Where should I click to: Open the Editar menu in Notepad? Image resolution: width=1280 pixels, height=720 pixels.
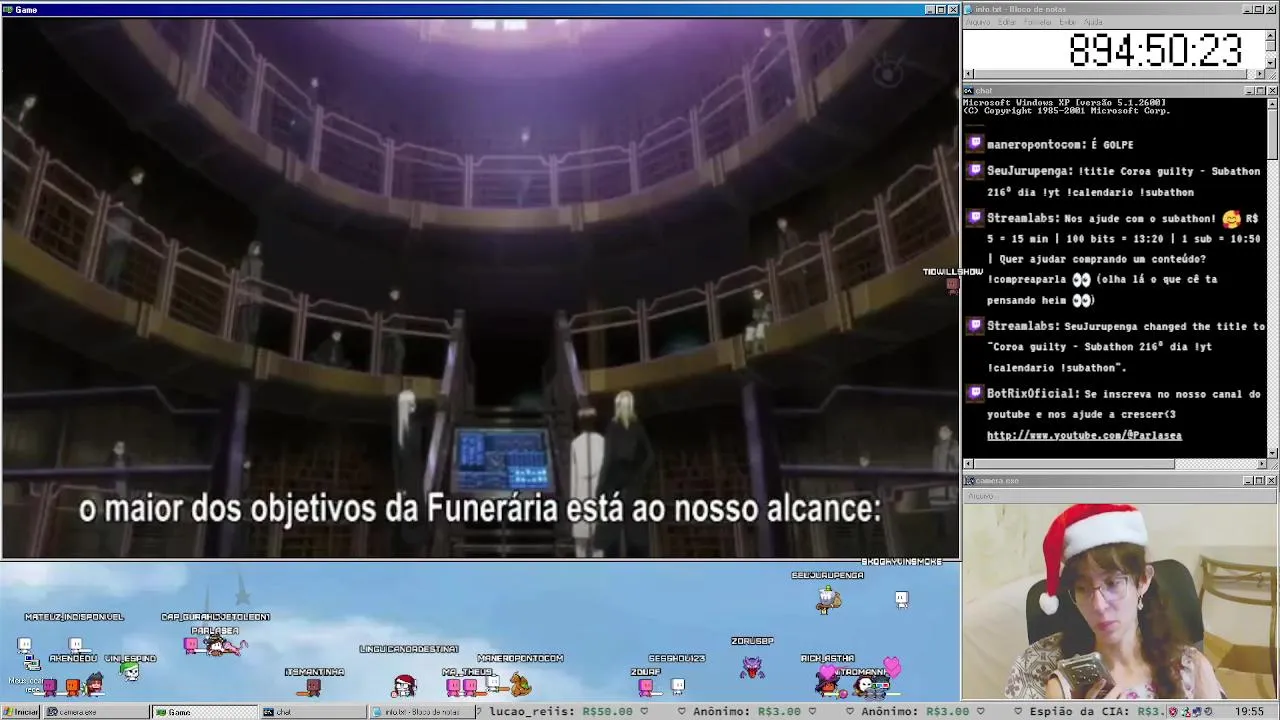click(x=1007, y=22)
